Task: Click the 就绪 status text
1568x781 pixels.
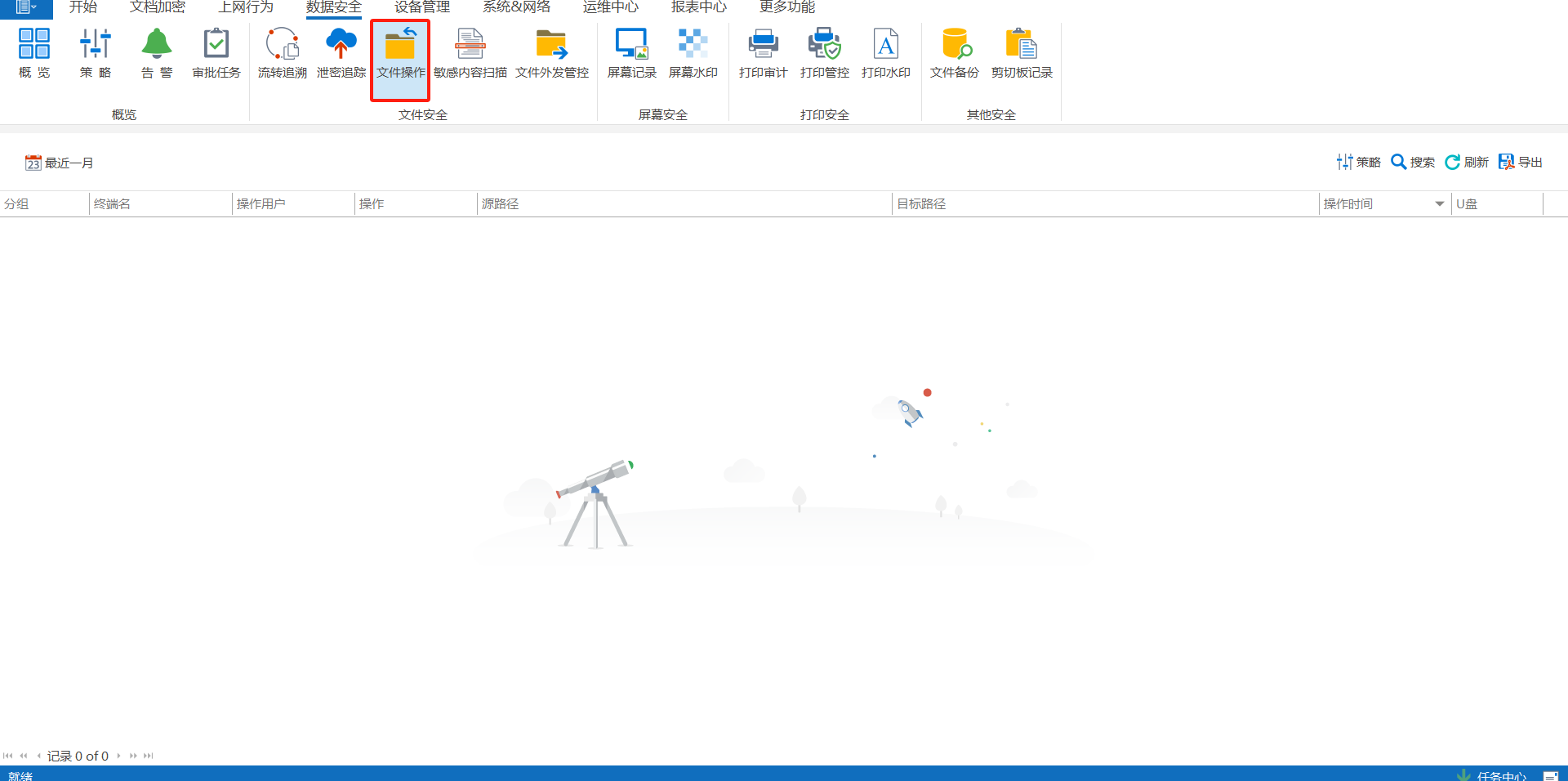Action: [20, 775]
